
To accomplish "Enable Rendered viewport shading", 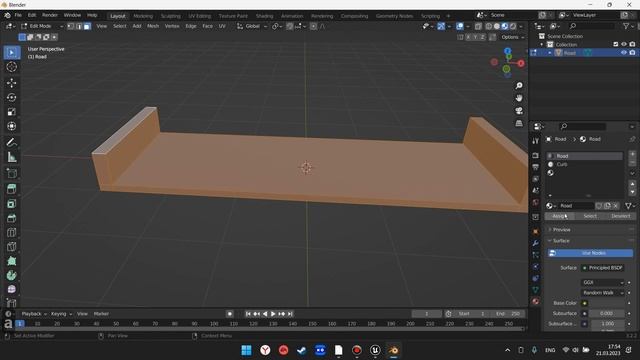I will coord(513,26).
